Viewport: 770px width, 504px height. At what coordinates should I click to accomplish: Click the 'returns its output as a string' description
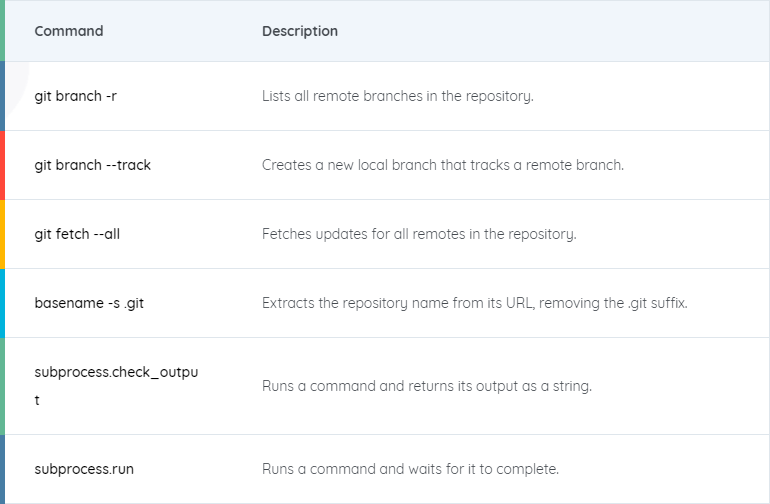pyautogui.click(x=427, y=386)
